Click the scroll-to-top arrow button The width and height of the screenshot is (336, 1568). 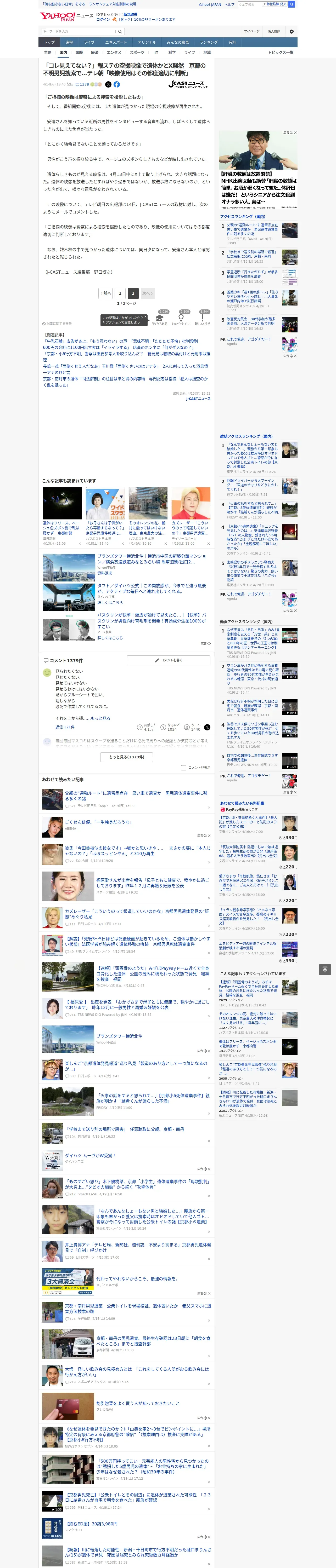(325, 969)
